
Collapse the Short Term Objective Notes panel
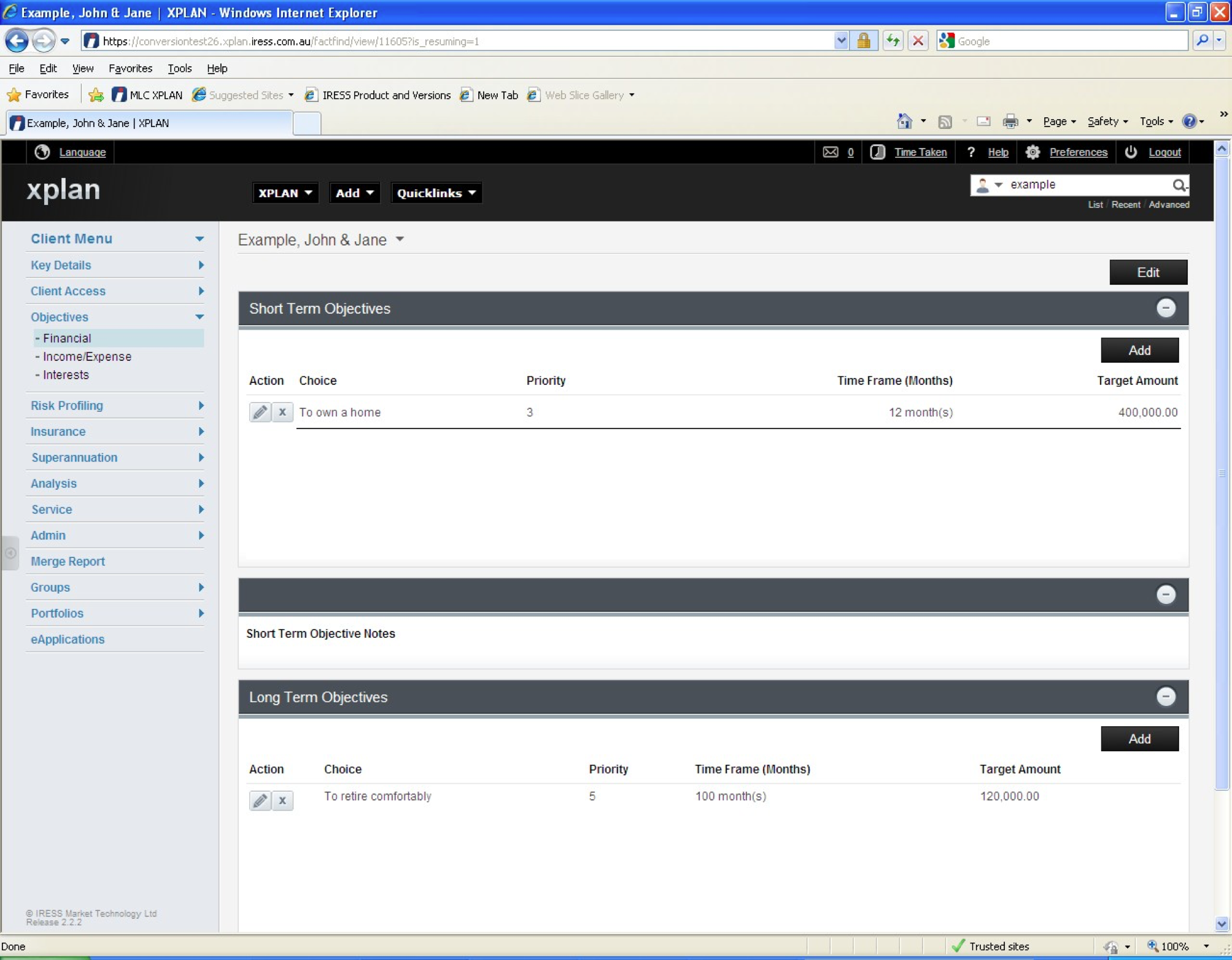tap(1166, 594)
